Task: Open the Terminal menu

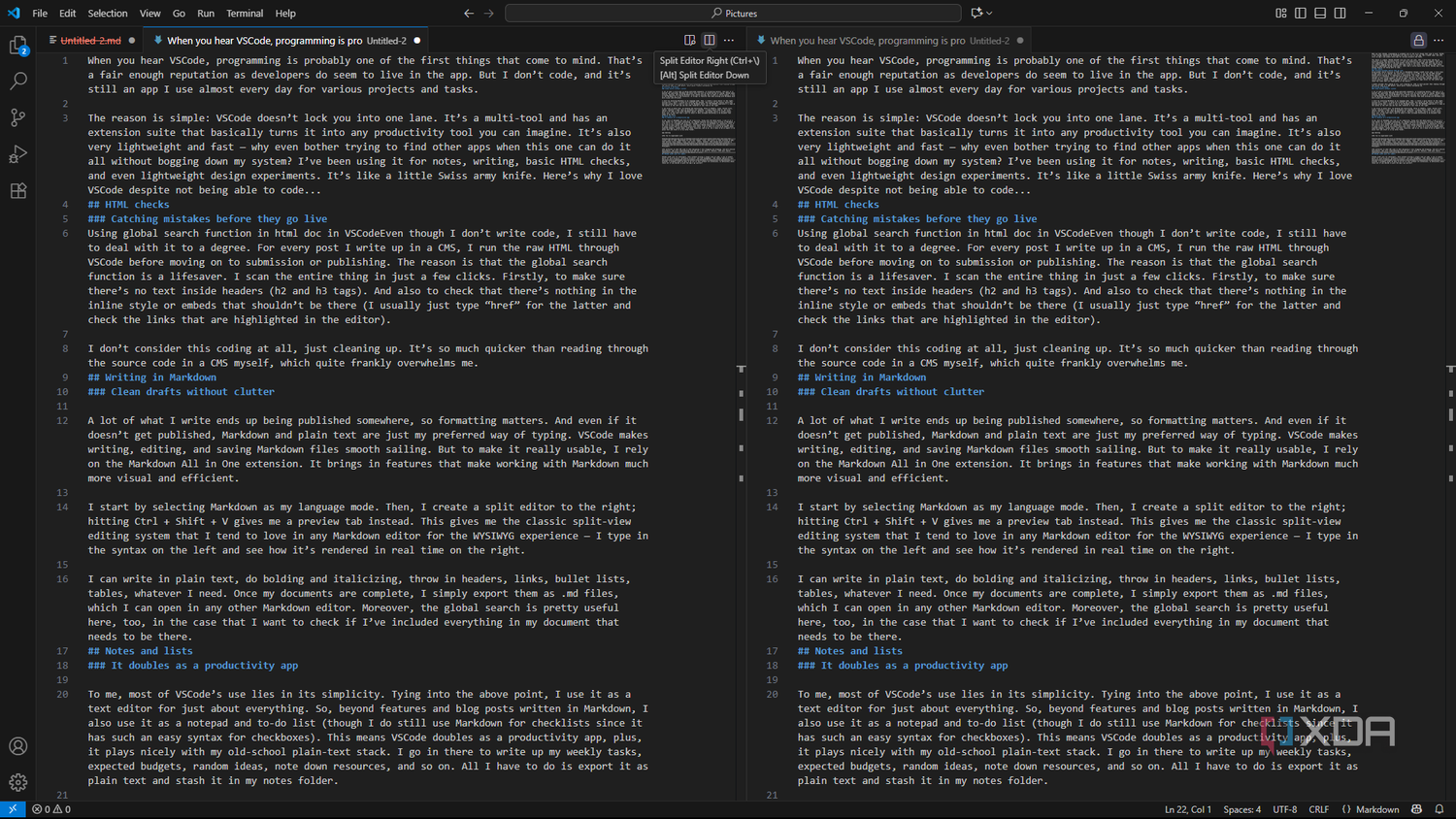Action: (245, 13)
